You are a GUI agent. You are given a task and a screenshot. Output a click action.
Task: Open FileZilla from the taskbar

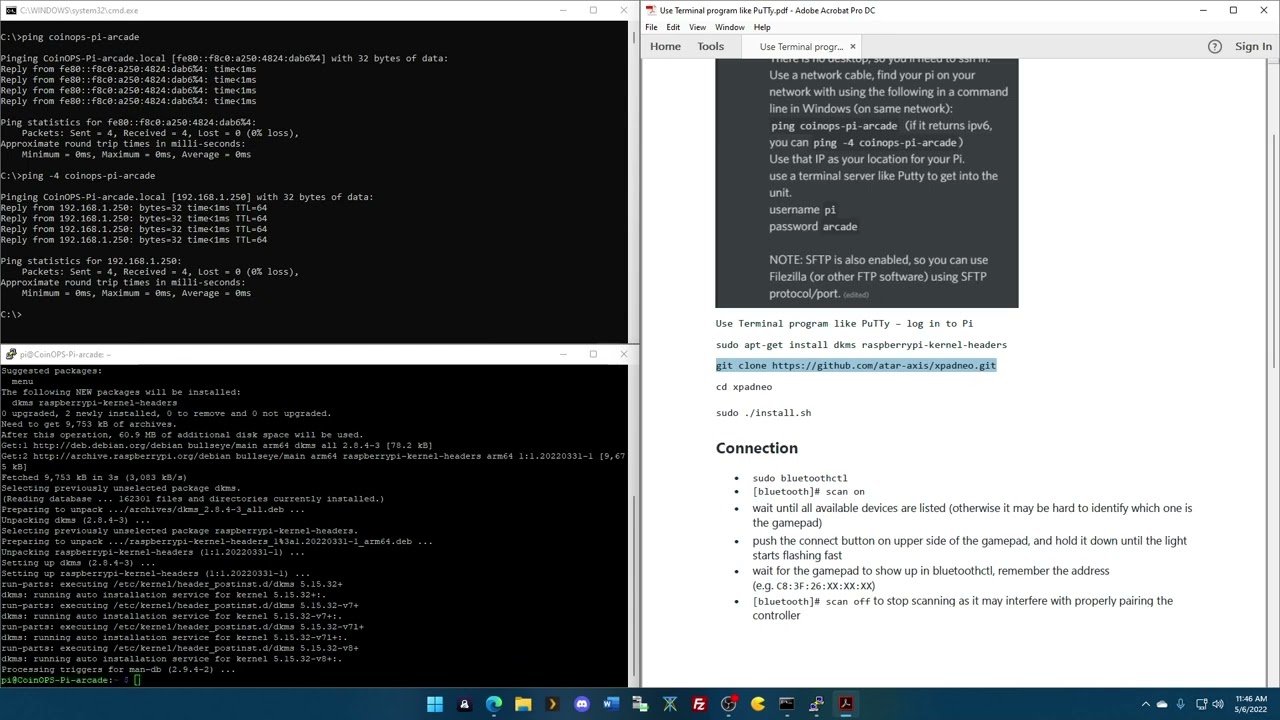[x=699, y=704]
